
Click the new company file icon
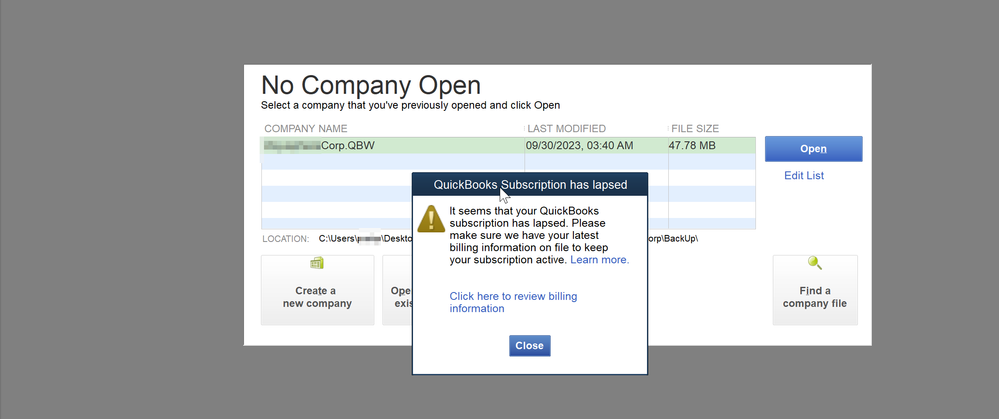[317, 263]
